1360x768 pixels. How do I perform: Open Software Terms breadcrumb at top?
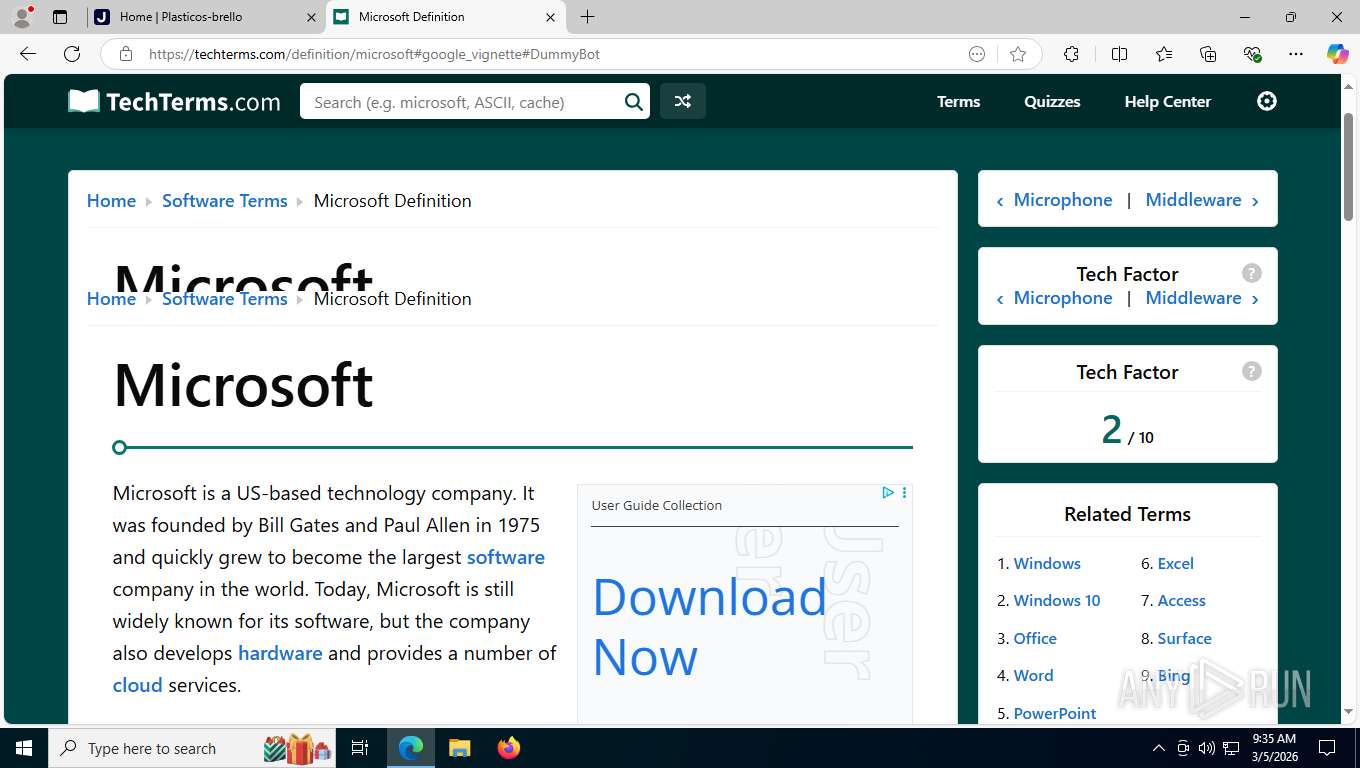pyautogui.click(x=225, y=200)
